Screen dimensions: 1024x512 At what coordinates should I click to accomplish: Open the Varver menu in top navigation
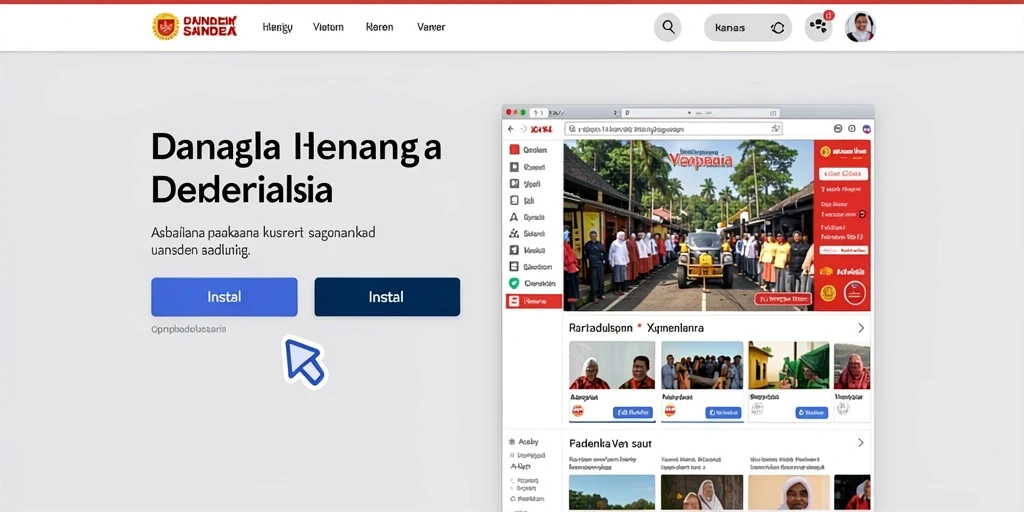(x=431, y=27)
